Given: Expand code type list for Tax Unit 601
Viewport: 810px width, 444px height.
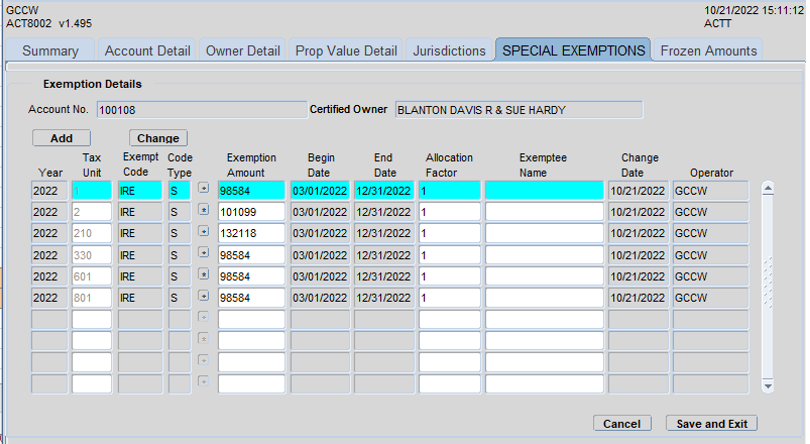Looking at the screenshot, I should (x=204, y=275).
